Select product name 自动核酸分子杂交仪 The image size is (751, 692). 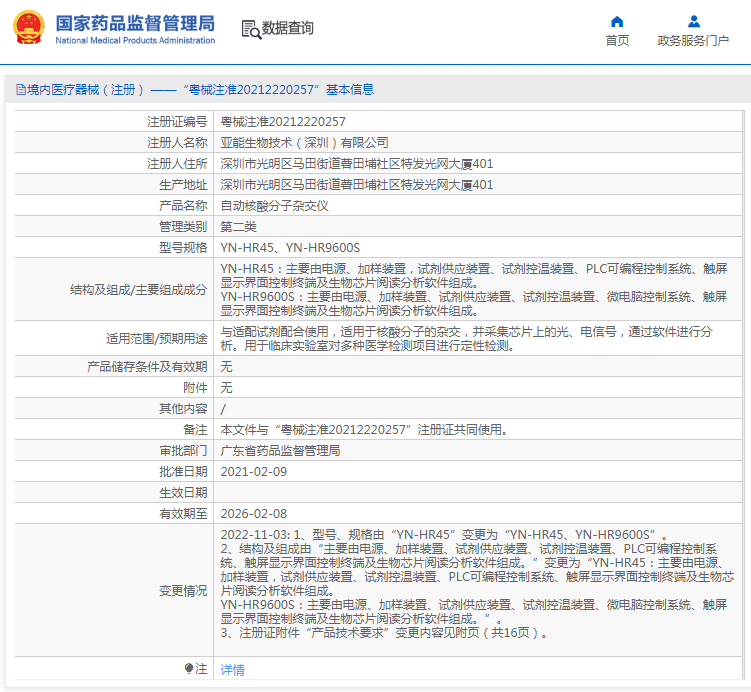[274, 206]
